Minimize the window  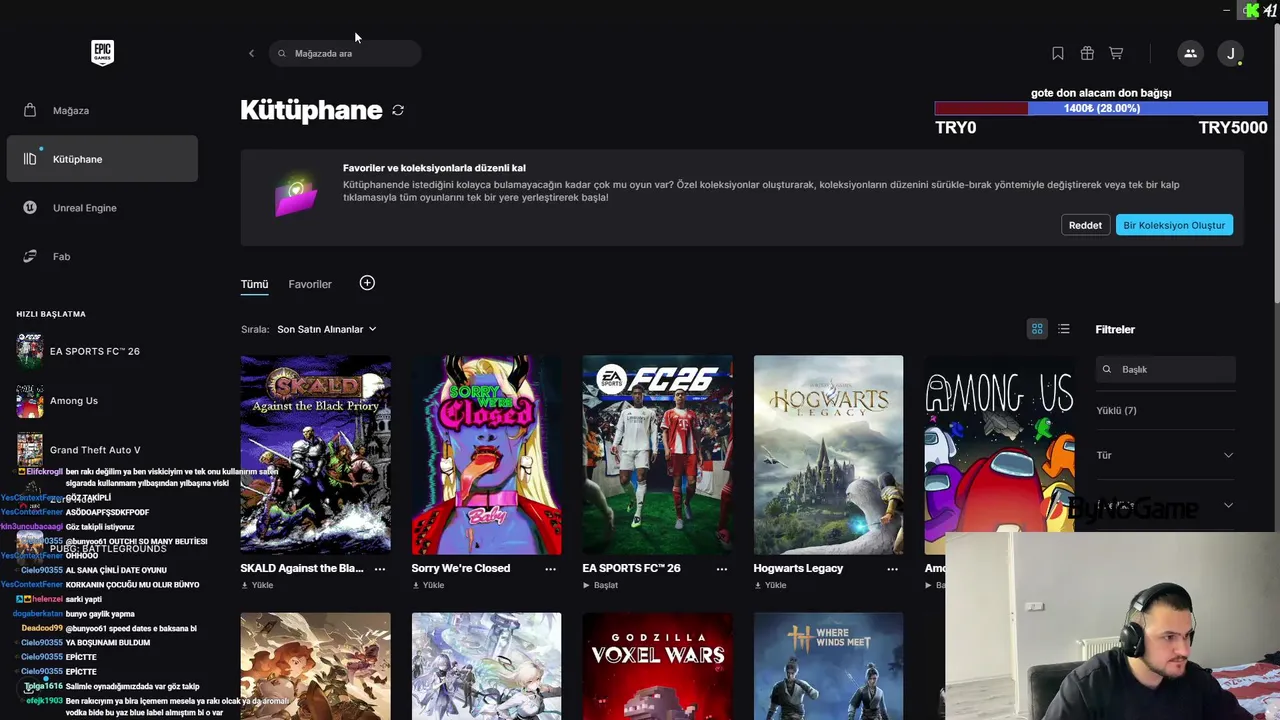[x=1227, y=10]
